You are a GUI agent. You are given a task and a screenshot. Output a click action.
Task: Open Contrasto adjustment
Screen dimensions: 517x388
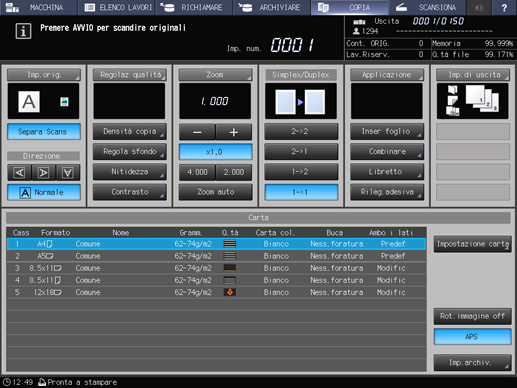tap(130, 192)
